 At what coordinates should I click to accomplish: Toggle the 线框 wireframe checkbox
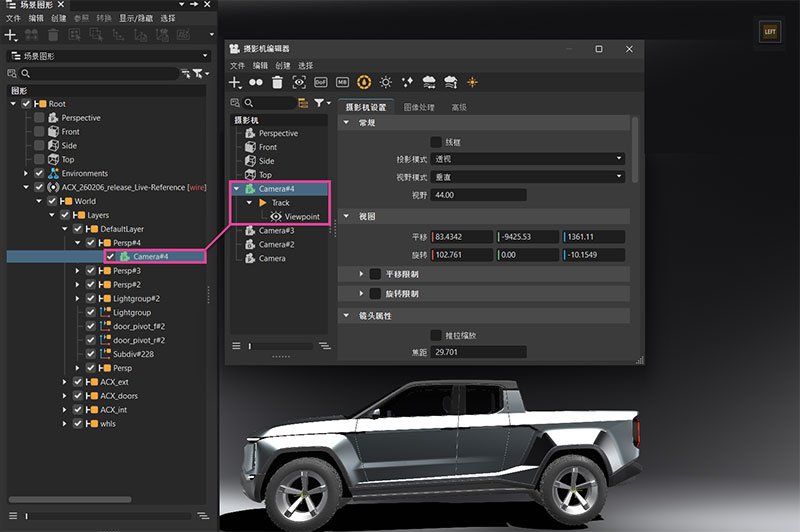click(x=436, y=142)
